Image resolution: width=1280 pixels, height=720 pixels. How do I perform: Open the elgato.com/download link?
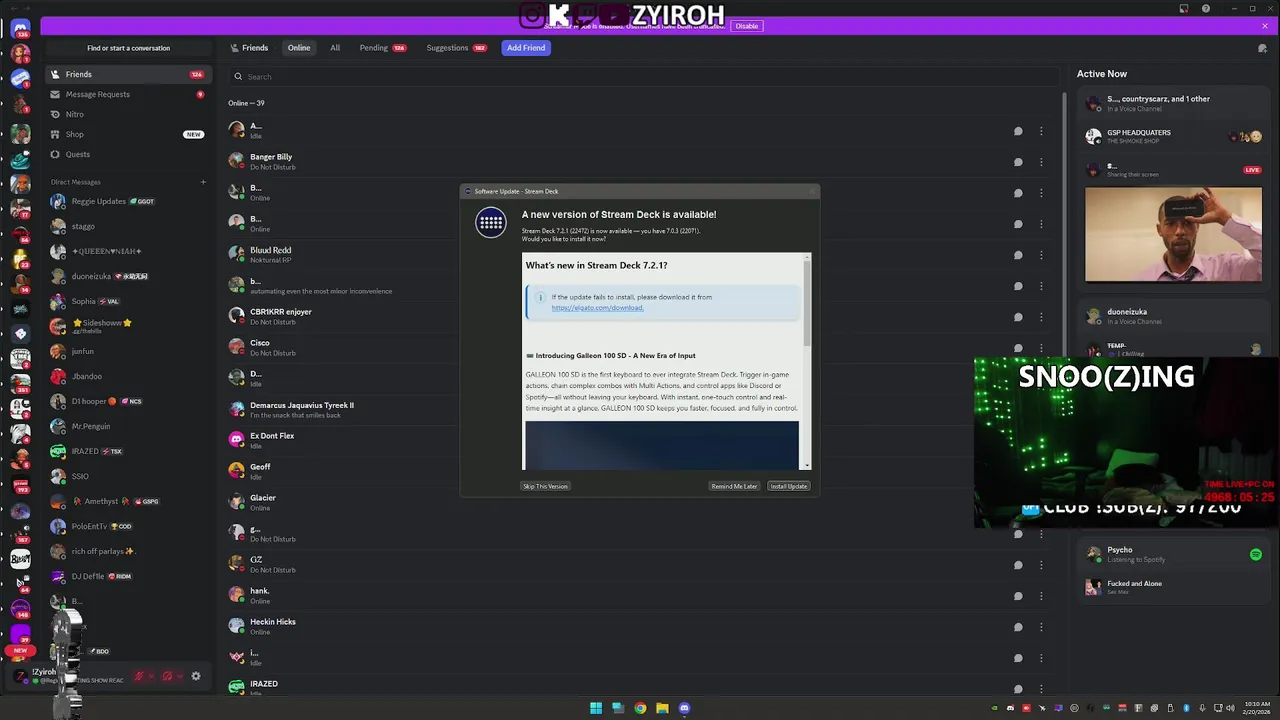597,308
